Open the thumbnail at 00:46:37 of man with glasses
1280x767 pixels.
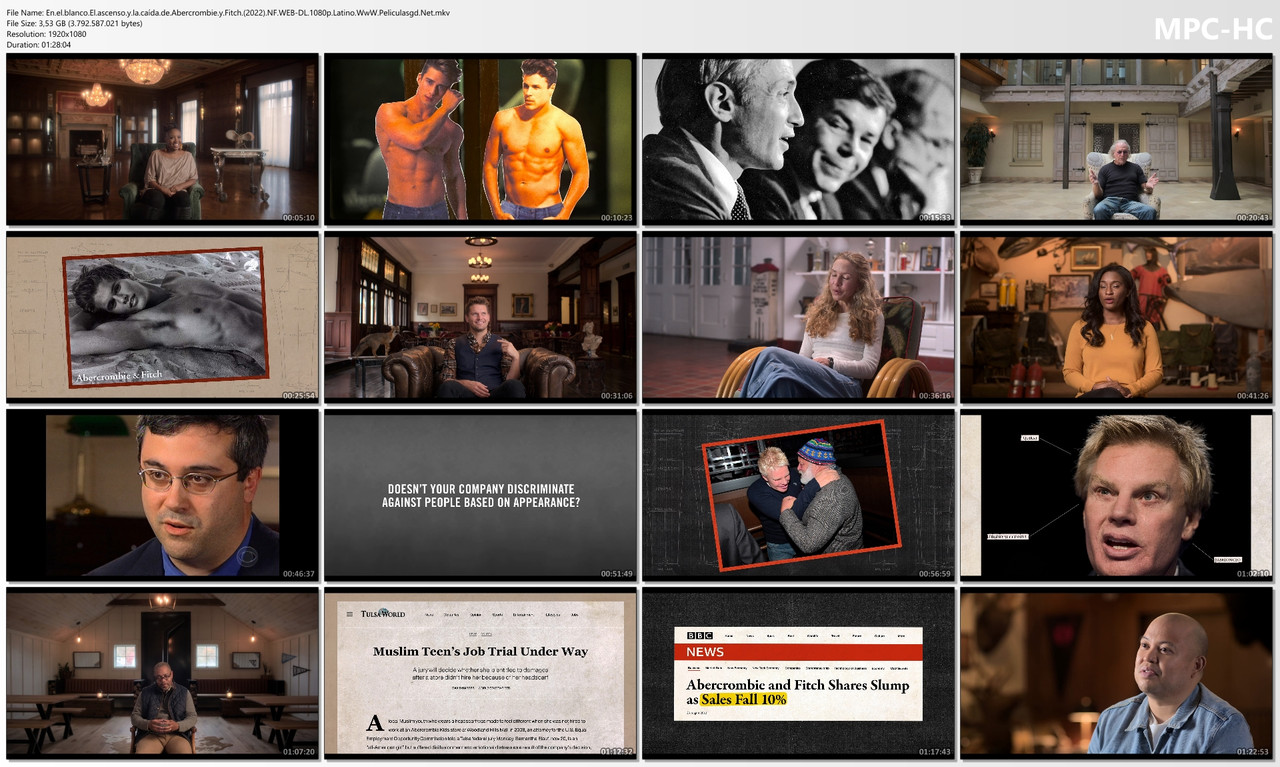click(x=162, y=495)
